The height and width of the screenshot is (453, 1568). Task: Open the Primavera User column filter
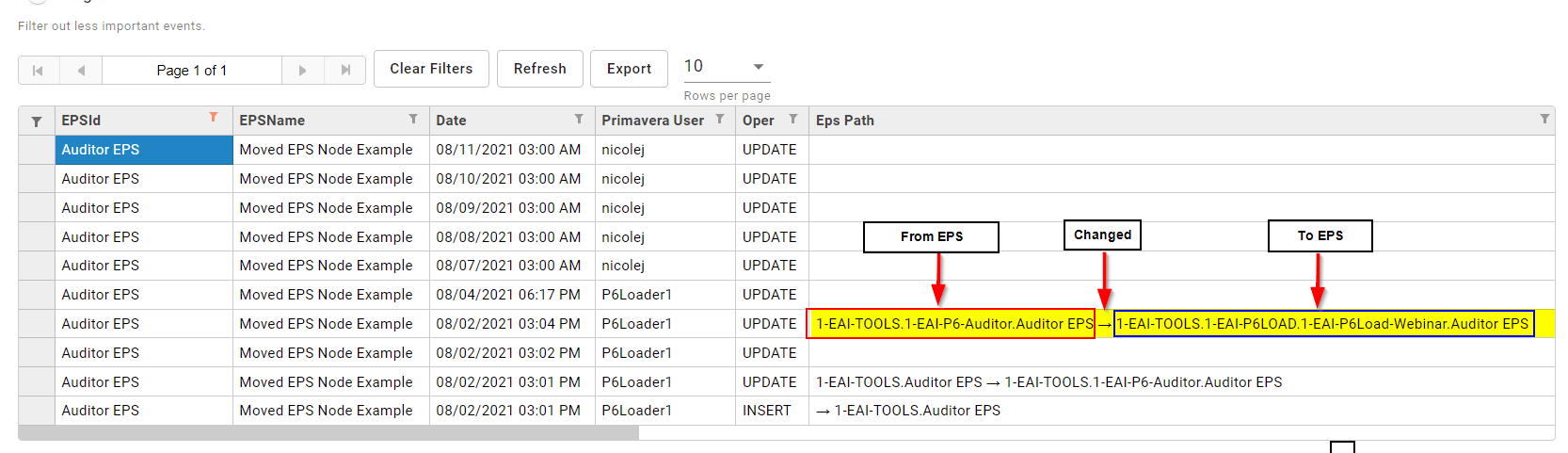click(x=720, y=119)
